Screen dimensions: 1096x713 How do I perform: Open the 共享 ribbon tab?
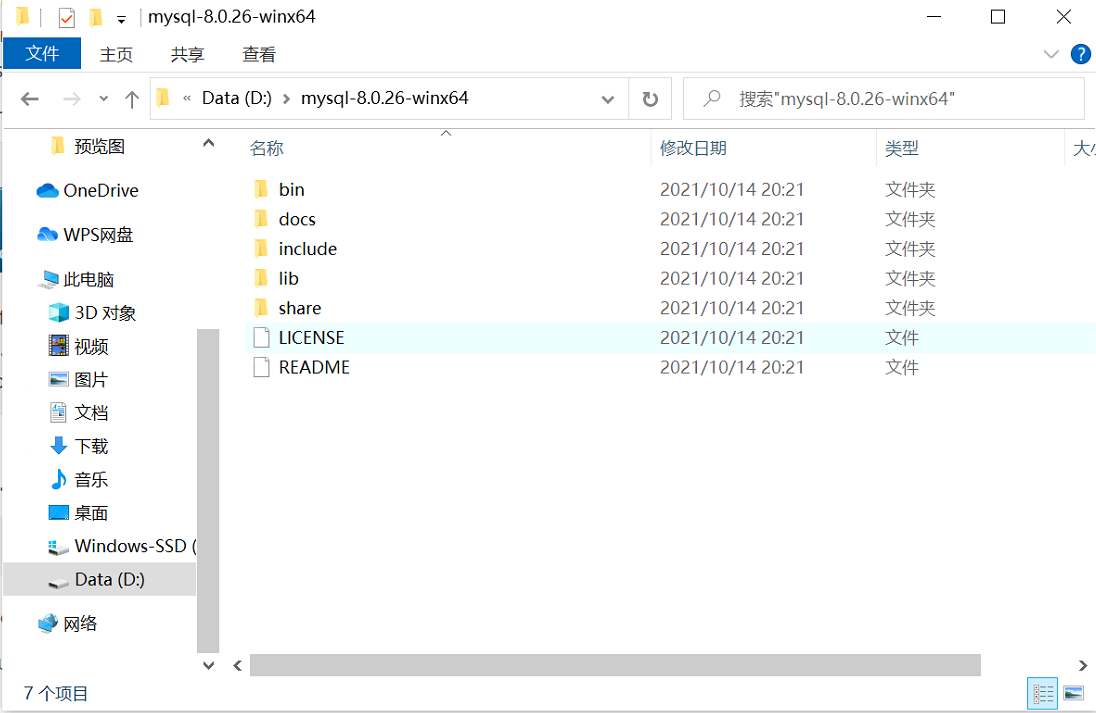click(x=187, y=54)
